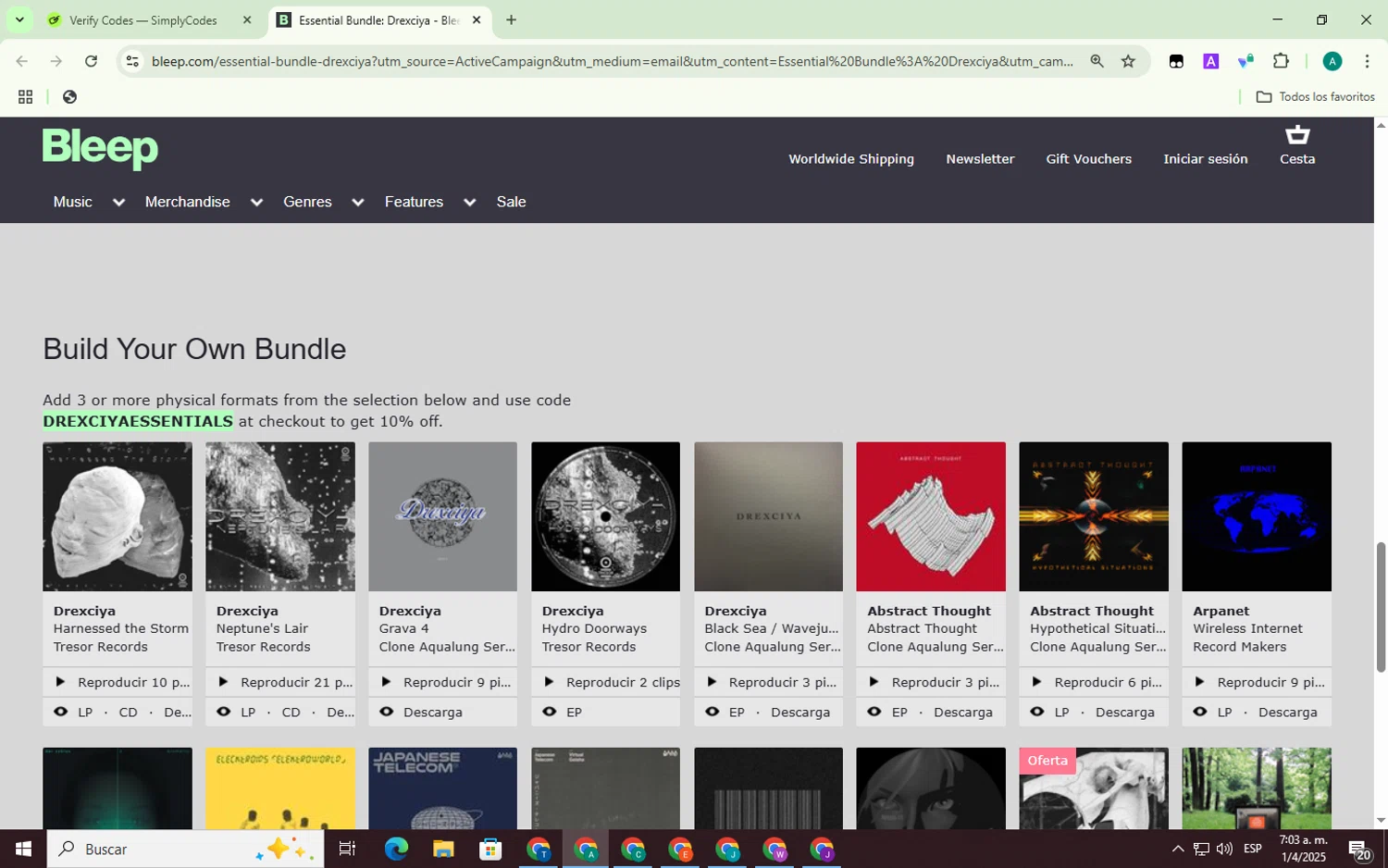Screen dimensions: 1388x868
Task: Click Iniciar sesión to log in
Action: (x=1206, y=159)
